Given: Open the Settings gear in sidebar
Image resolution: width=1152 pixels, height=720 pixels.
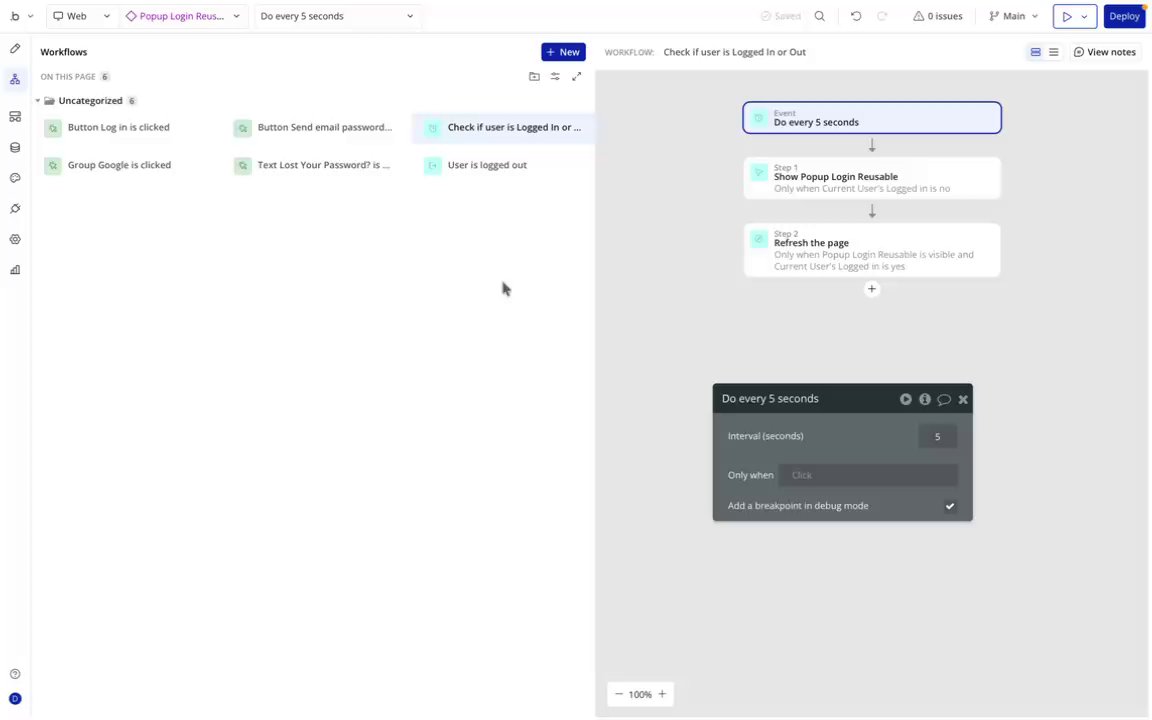Looking at the screenshot, I should (15, 240).
